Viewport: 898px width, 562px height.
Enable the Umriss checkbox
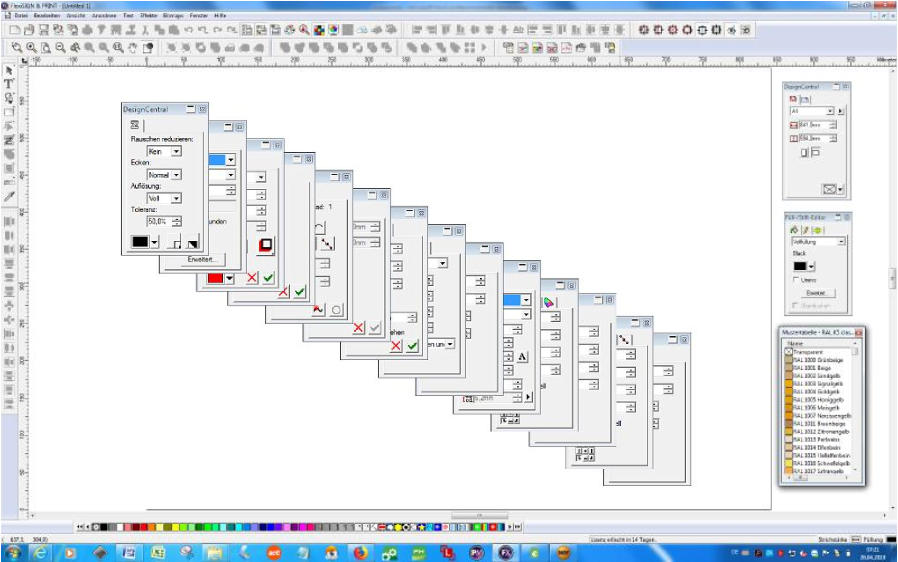tap(795, 280)
